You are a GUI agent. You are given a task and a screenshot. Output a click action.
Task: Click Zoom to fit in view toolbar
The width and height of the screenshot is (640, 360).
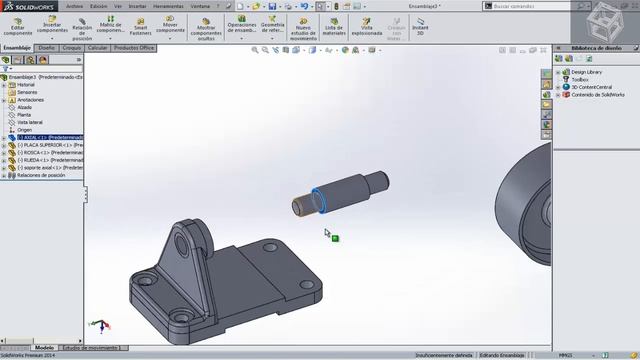(x=255, y=50)
